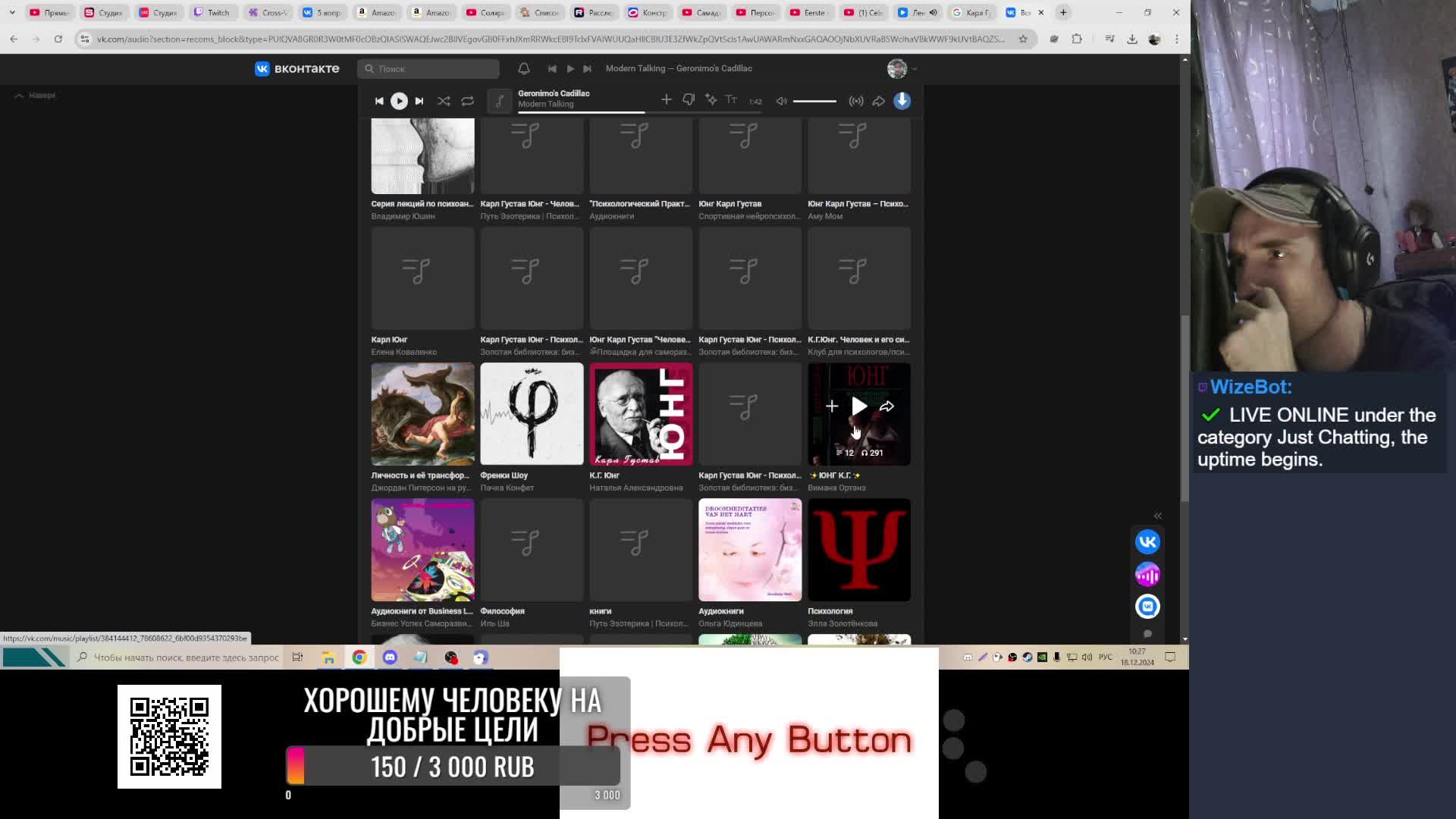The image size is (1456, 819).
Task: Share the current track with arrow icon
Action: 878,101
